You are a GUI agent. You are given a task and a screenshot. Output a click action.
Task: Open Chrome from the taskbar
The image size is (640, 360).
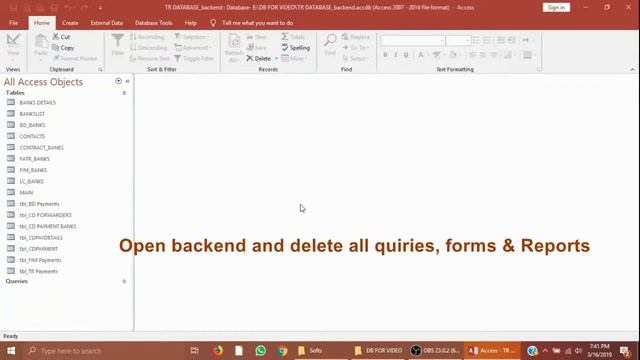(x=282, y=351)
